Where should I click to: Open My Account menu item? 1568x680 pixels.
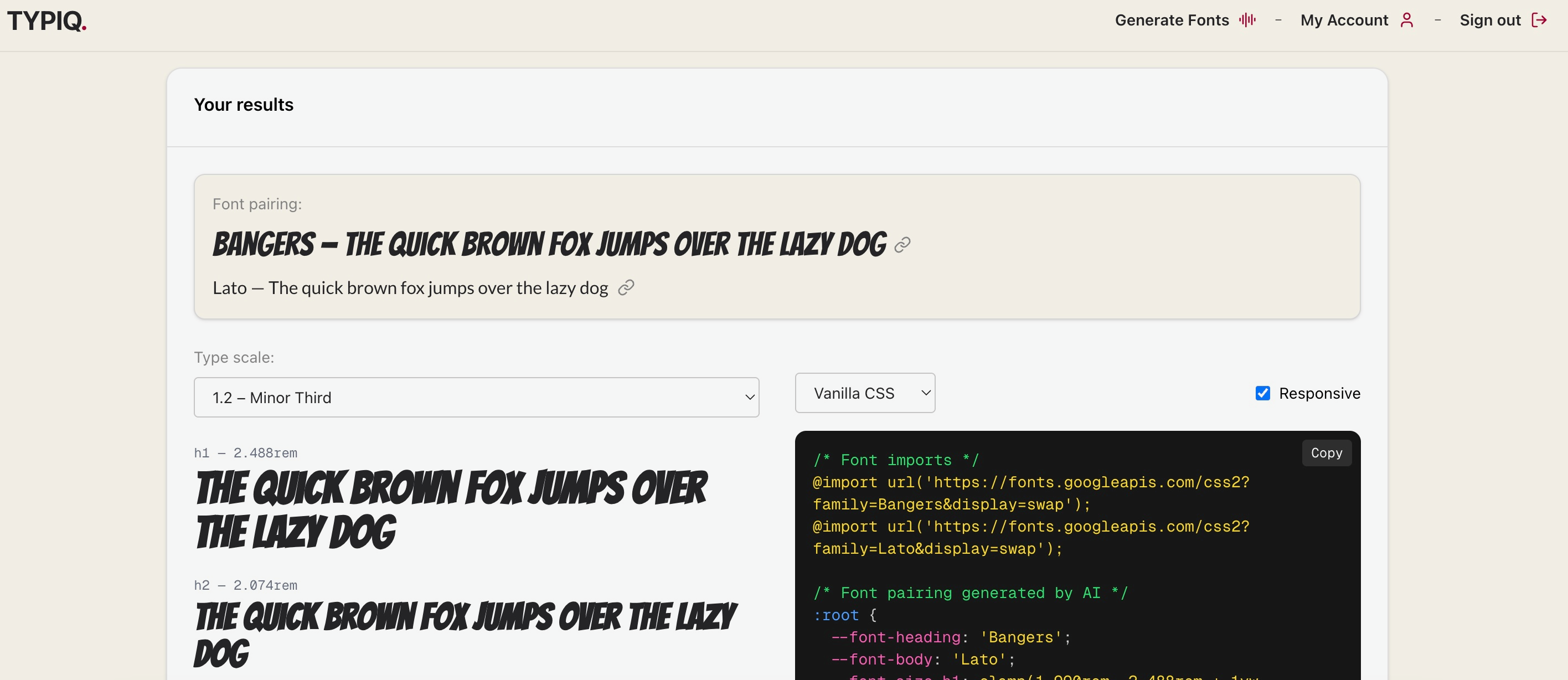[1344, 20]
